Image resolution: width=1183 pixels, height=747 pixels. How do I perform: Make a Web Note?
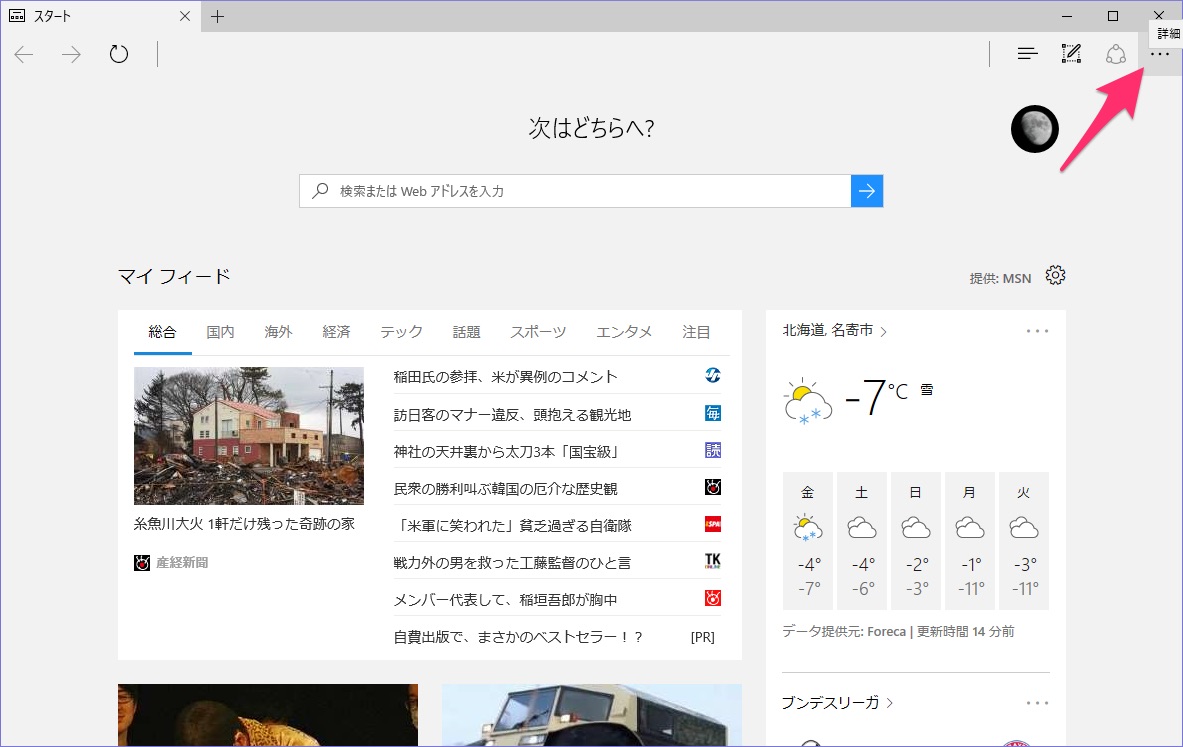[x=1071, y=54]
